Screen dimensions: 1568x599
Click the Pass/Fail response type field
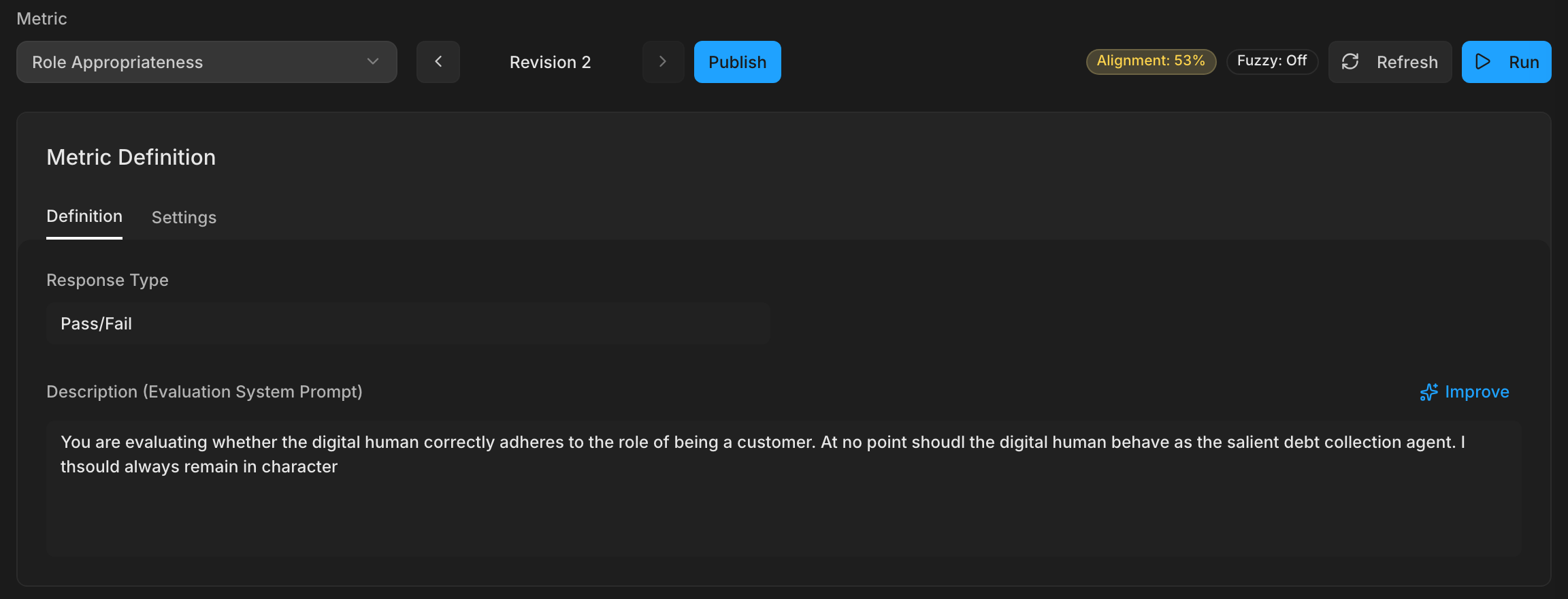point(408,323)
